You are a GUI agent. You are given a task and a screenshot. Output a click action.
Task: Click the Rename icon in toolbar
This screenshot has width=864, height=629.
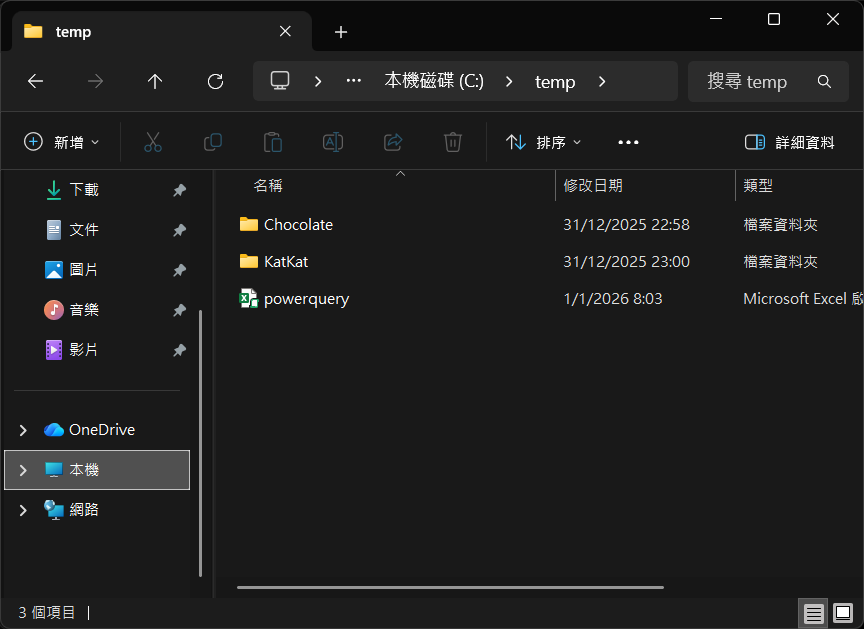pyautogui.click(x=333, y=142)
